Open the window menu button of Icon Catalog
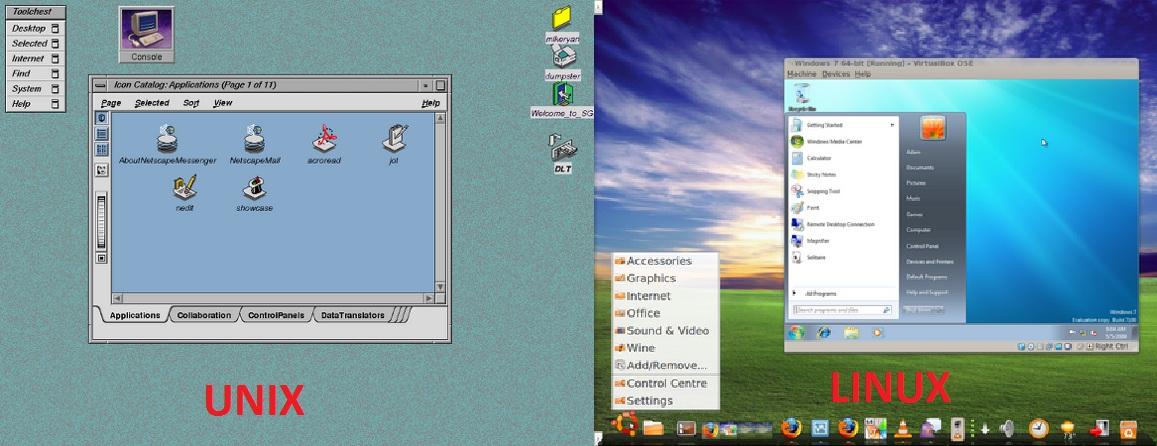Viewport: 1157px width, 446px height. click(x=100, y=85)
